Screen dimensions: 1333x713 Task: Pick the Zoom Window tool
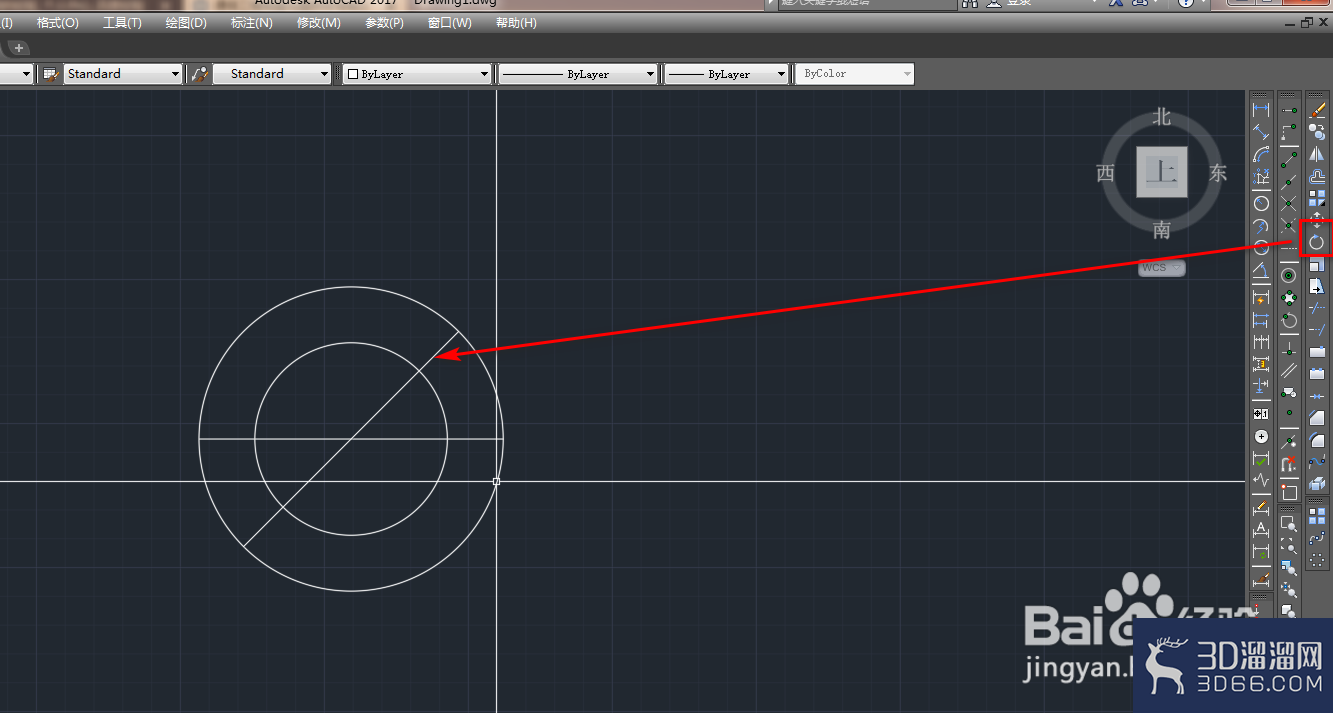pos(1289,523)
